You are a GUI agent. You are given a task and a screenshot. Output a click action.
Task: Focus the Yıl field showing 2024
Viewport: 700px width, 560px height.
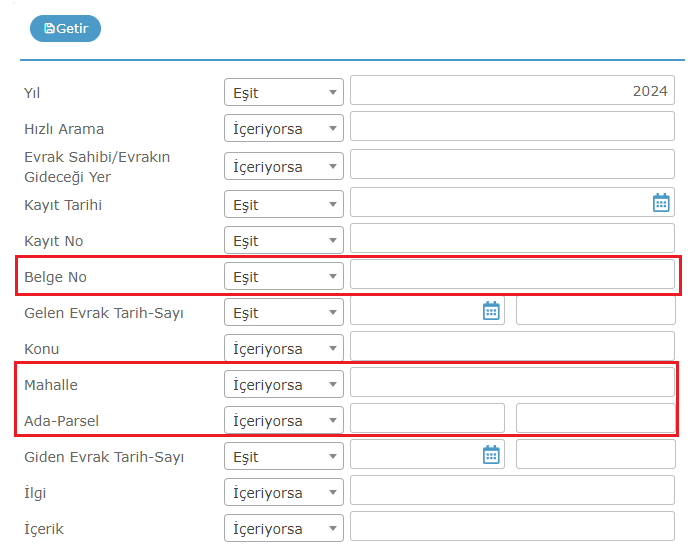(512, 91)
